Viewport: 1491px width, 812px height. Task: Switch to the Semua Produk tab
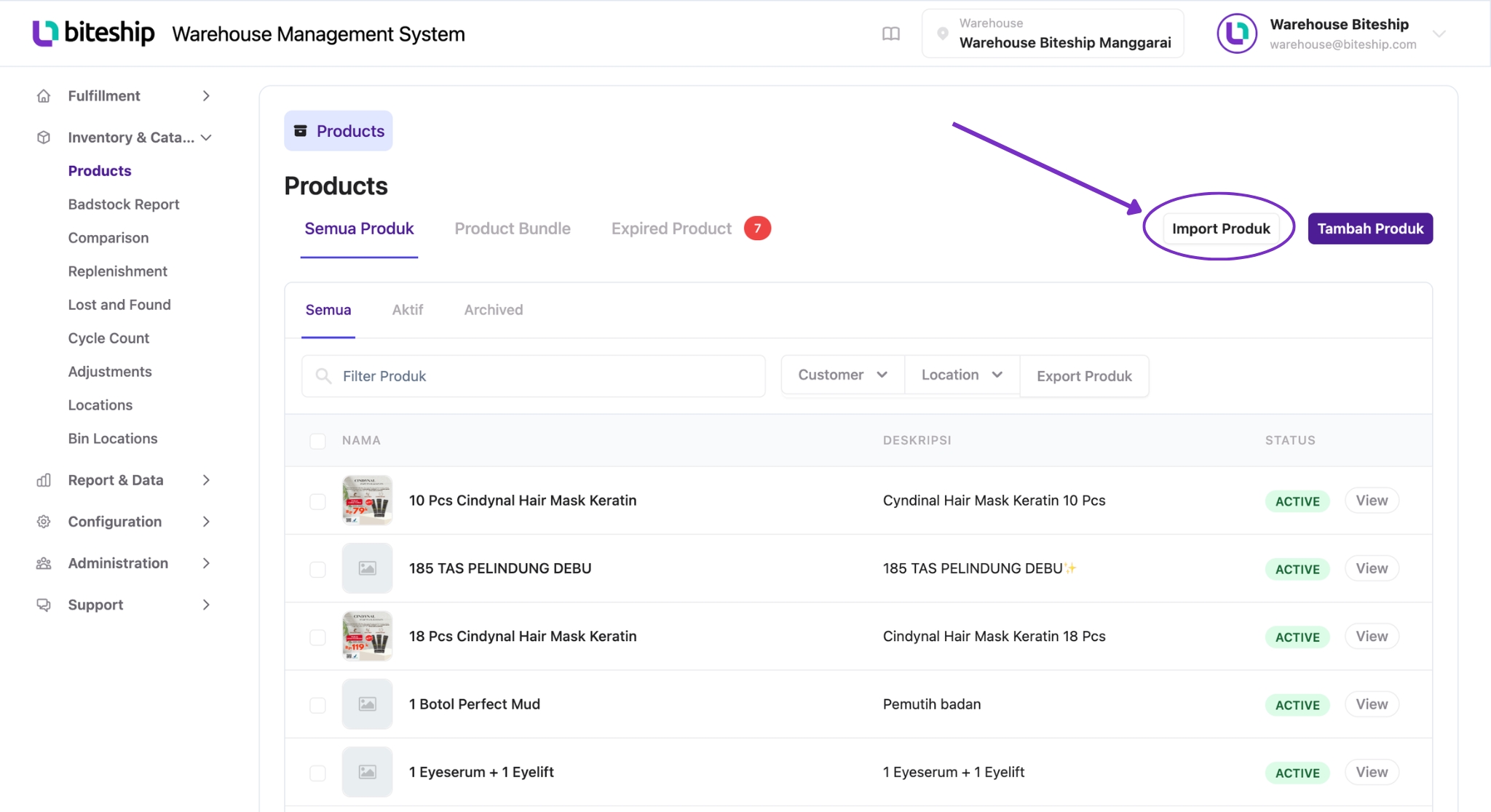coord(359,228)
